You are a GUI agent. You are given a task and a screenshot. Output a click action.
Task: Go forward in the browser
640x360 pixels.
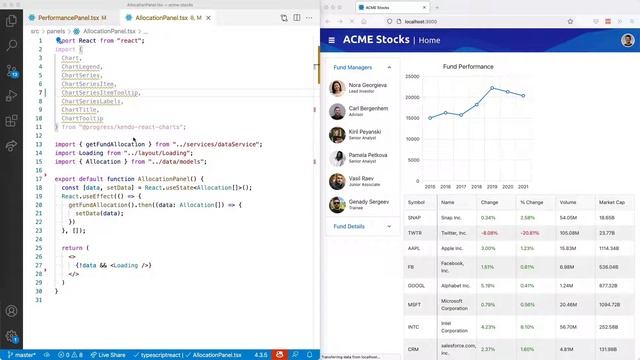point(340,21)
